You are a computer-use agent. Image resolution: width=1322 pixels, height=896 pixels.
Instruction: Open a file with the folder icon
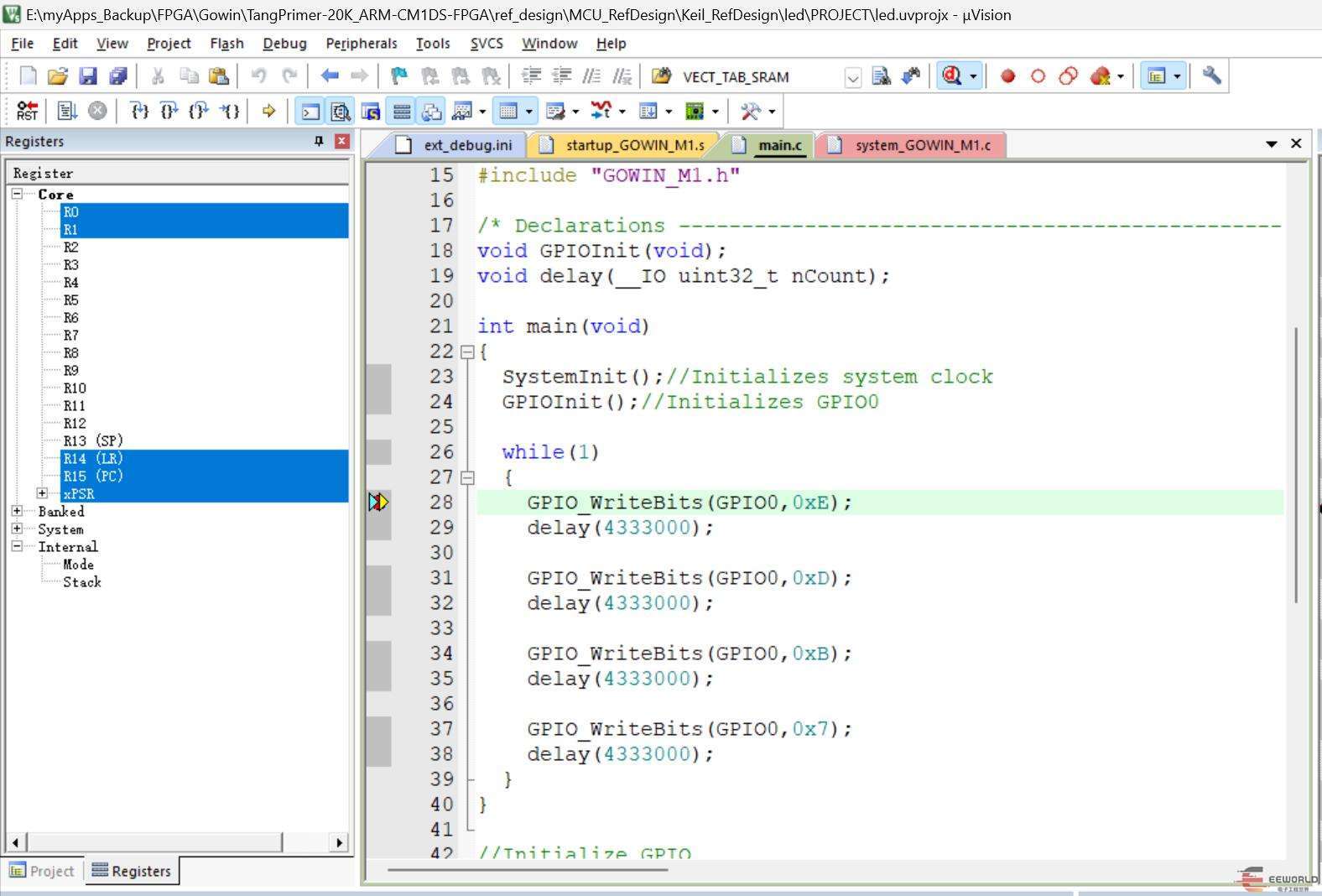click(57, 76)
